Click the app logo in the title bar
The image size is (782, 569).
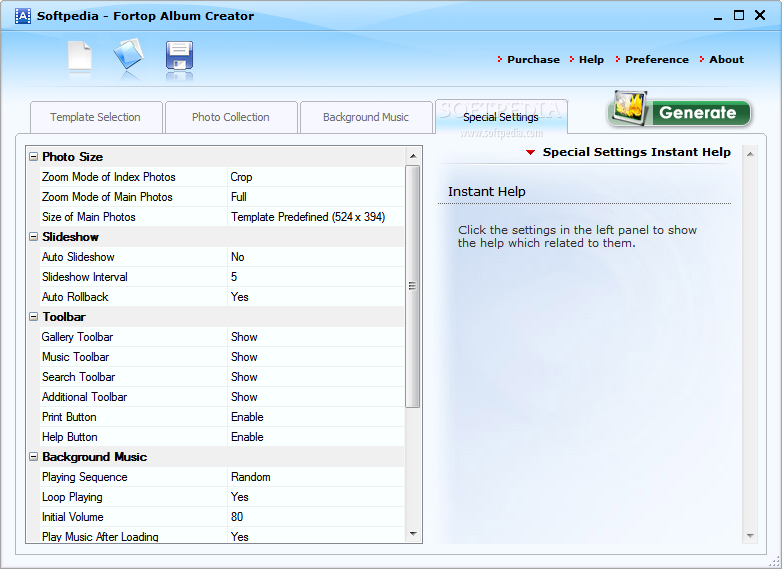click(22, 16)
